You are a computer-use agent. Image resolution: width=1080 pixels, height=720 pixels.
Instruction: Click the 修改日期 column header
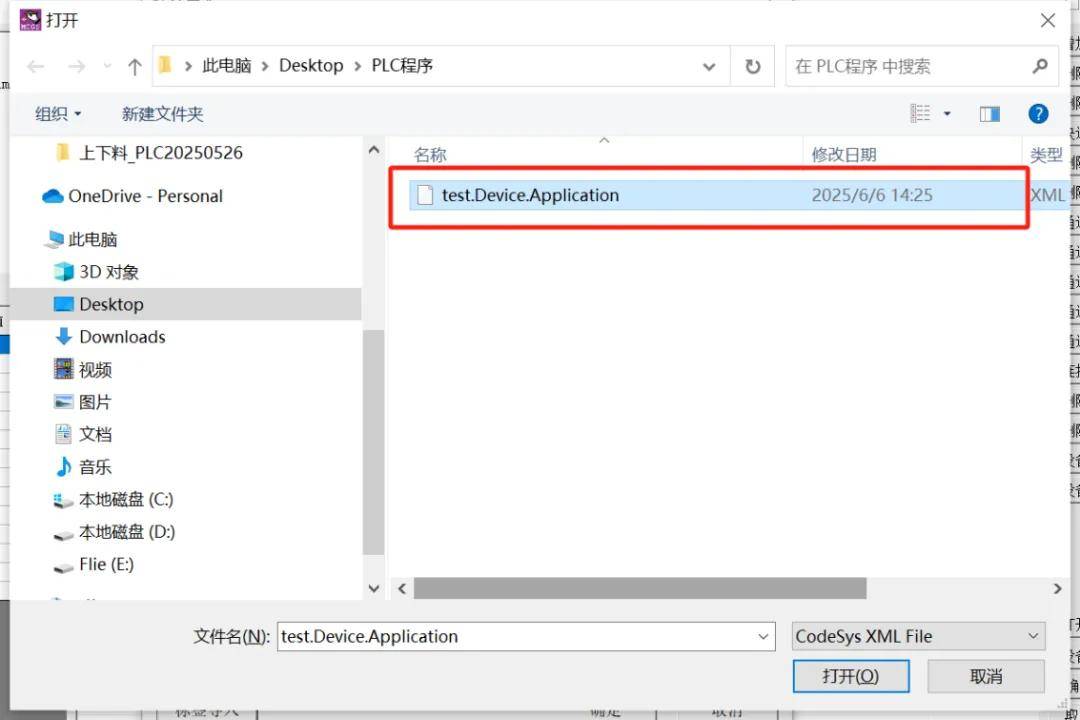(844, 155)
